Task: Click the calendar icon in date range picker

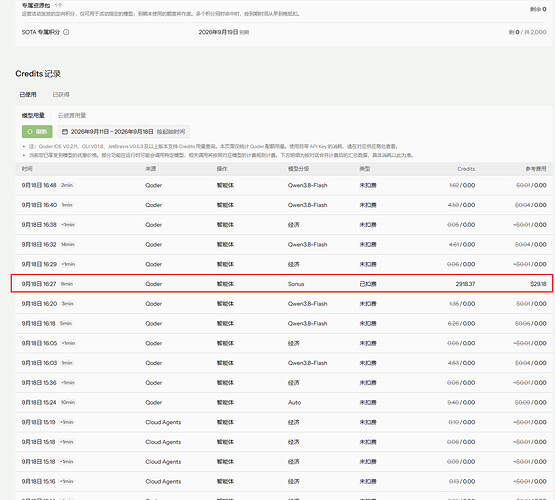Action: coord(65,132)
